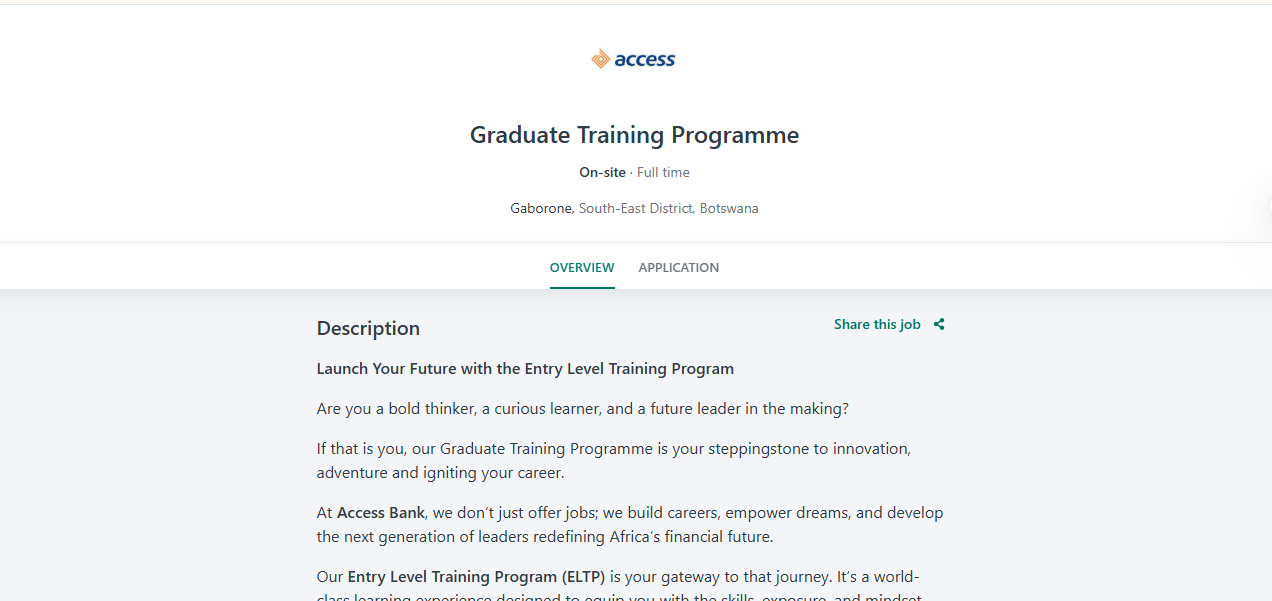This screenshot has height=601, width=1272.
Task: Click the "Share this job" link
Action: coord(877,324)
